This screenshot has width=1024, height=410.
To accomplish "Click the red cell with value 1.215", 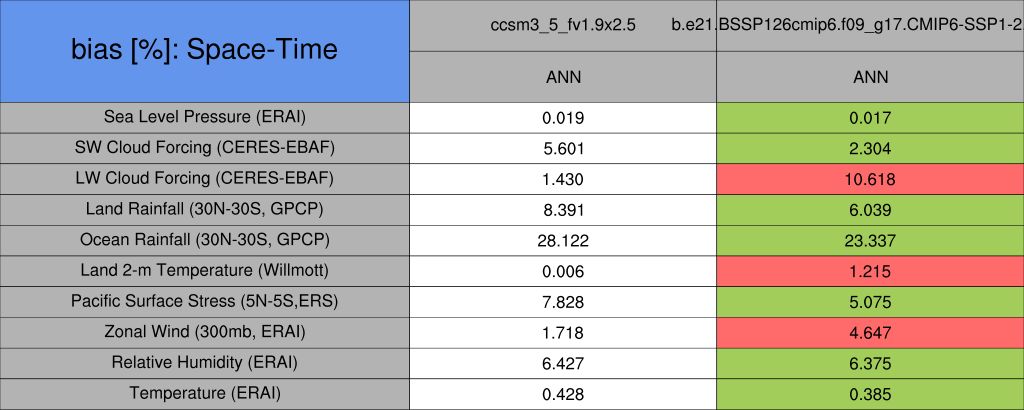I will coord(870,271).
